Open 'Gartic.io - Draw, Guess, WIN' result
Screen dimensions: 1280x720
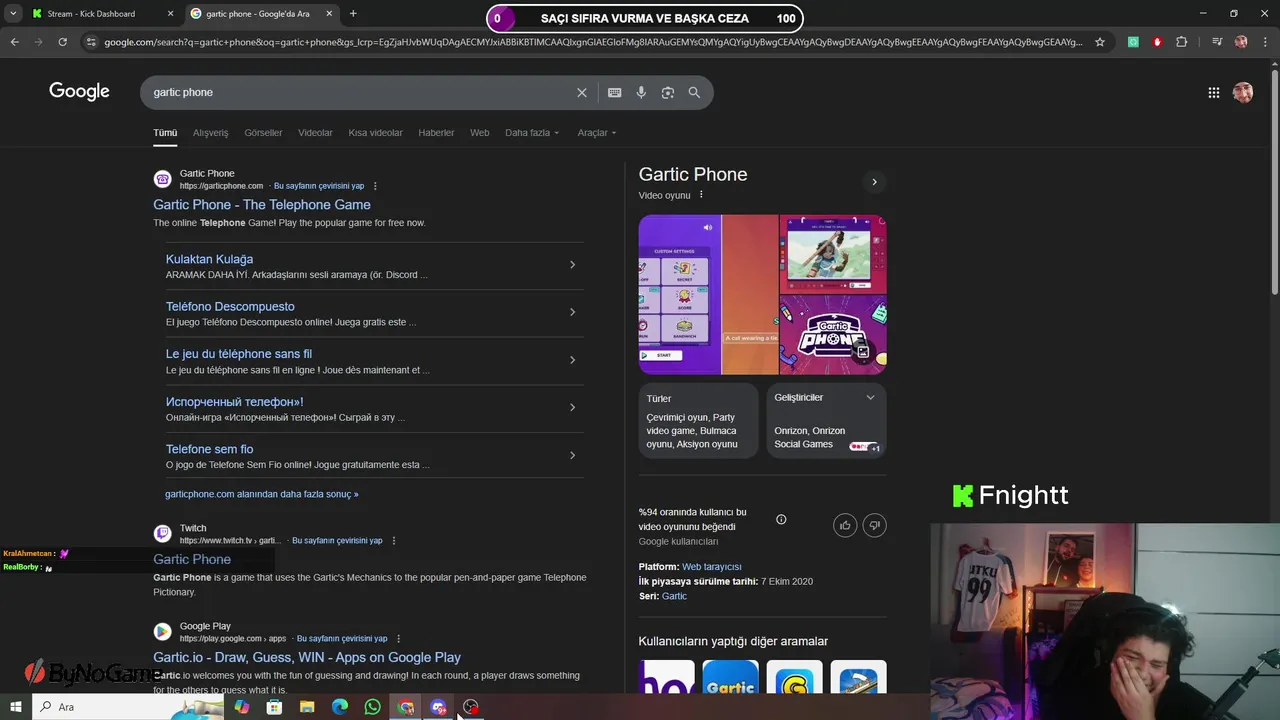(x=307, y=657)
